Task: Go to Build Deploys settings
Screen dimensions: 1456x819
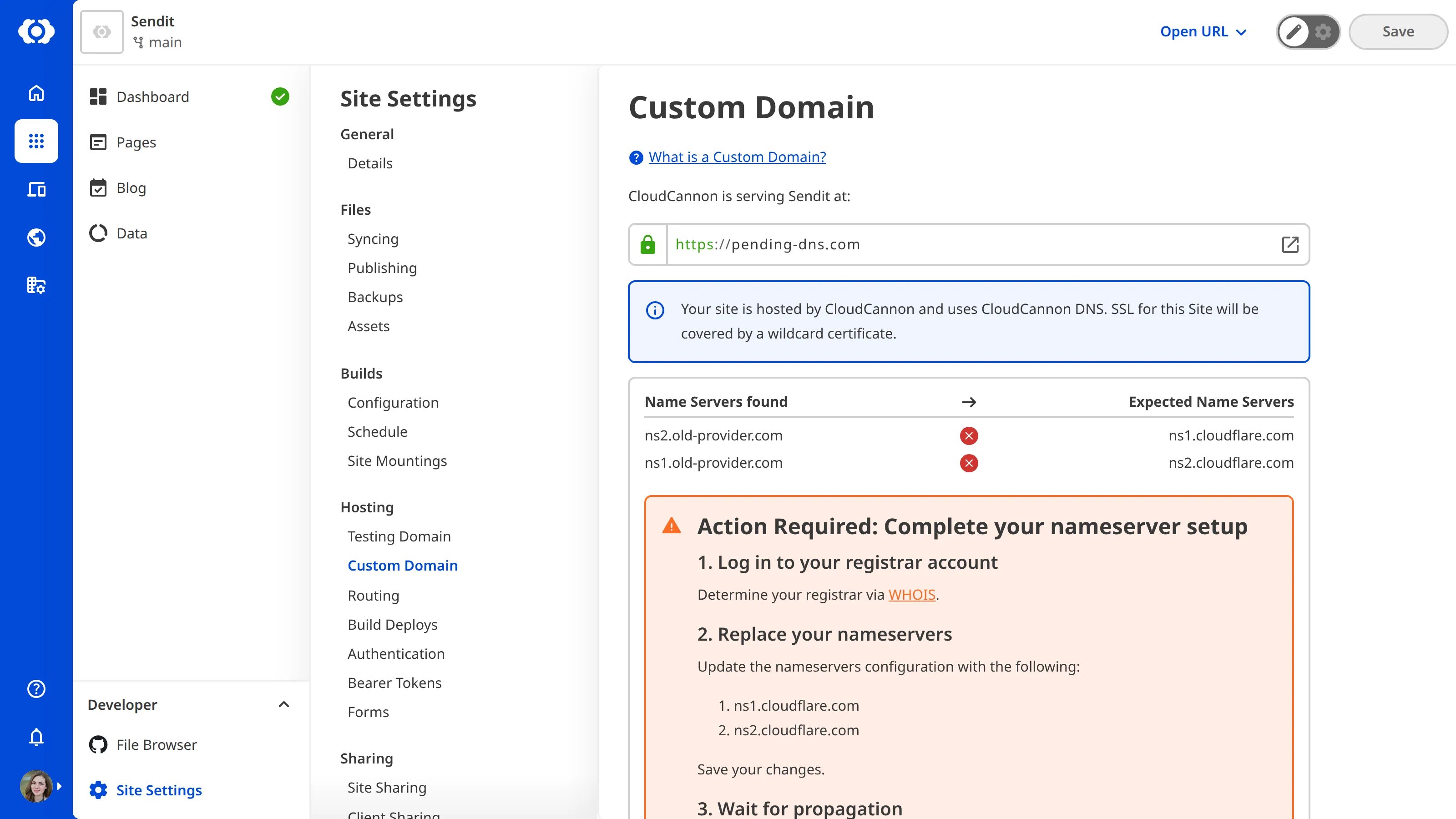Action: pyautogui.click(x=392, y=625)
